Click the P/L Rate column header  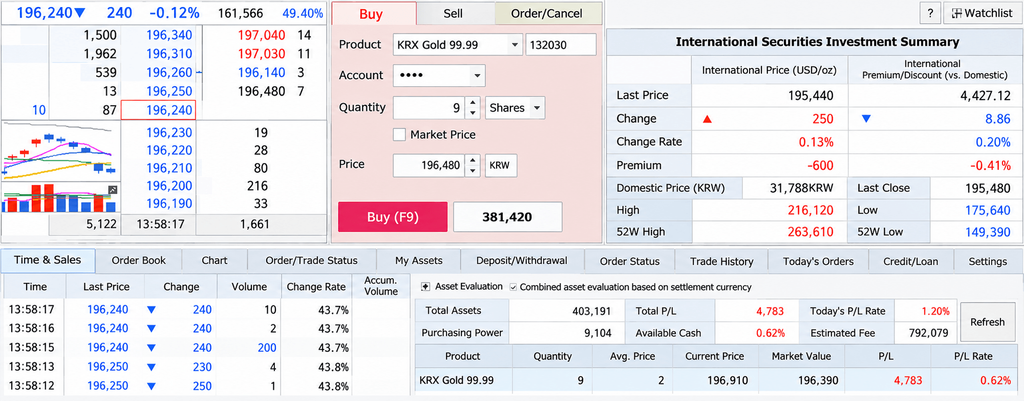[x=974, y=357]
